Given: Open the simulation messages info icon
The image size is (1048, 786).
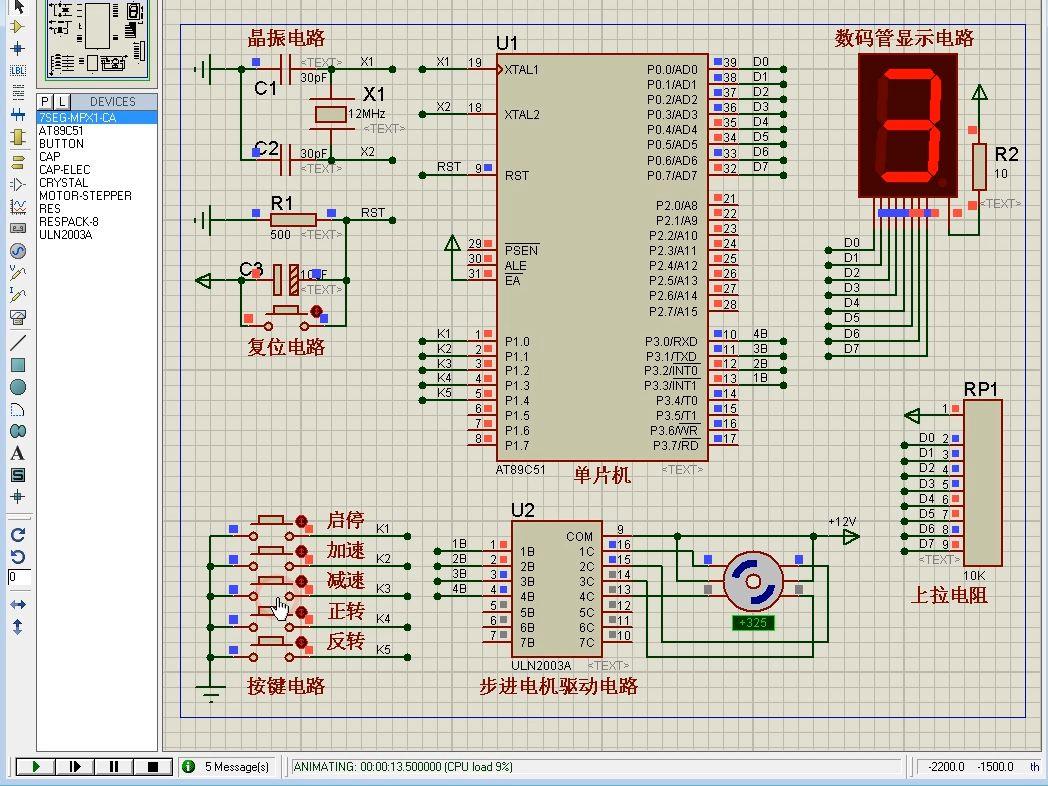Looking at the screenshot, I should (x=189, y=767).
